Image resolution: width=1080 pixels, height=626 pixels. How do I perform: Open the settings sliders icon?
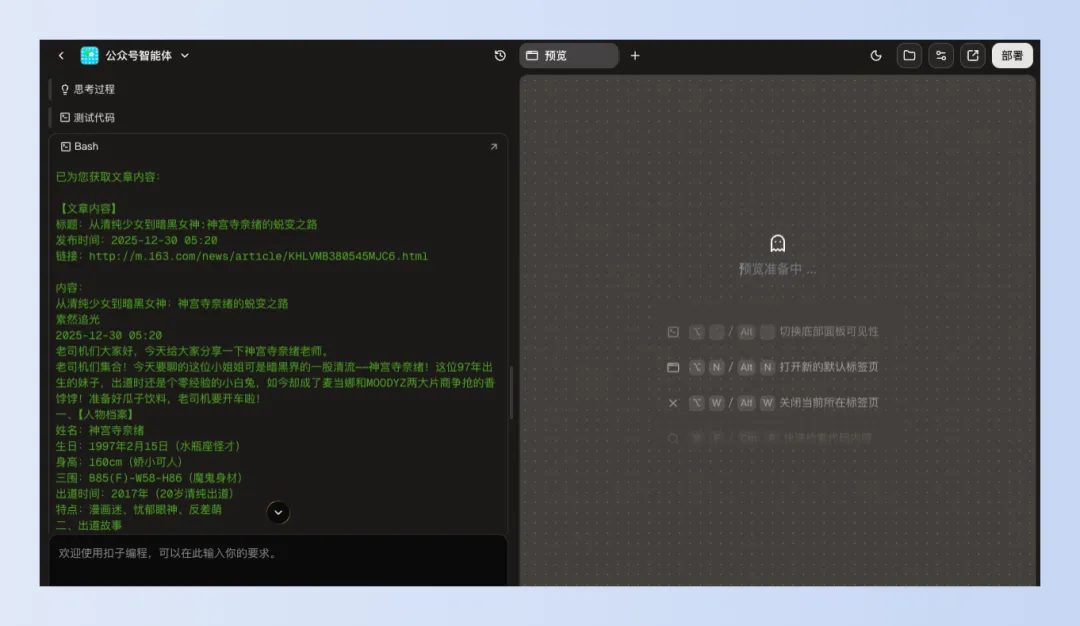941,56
